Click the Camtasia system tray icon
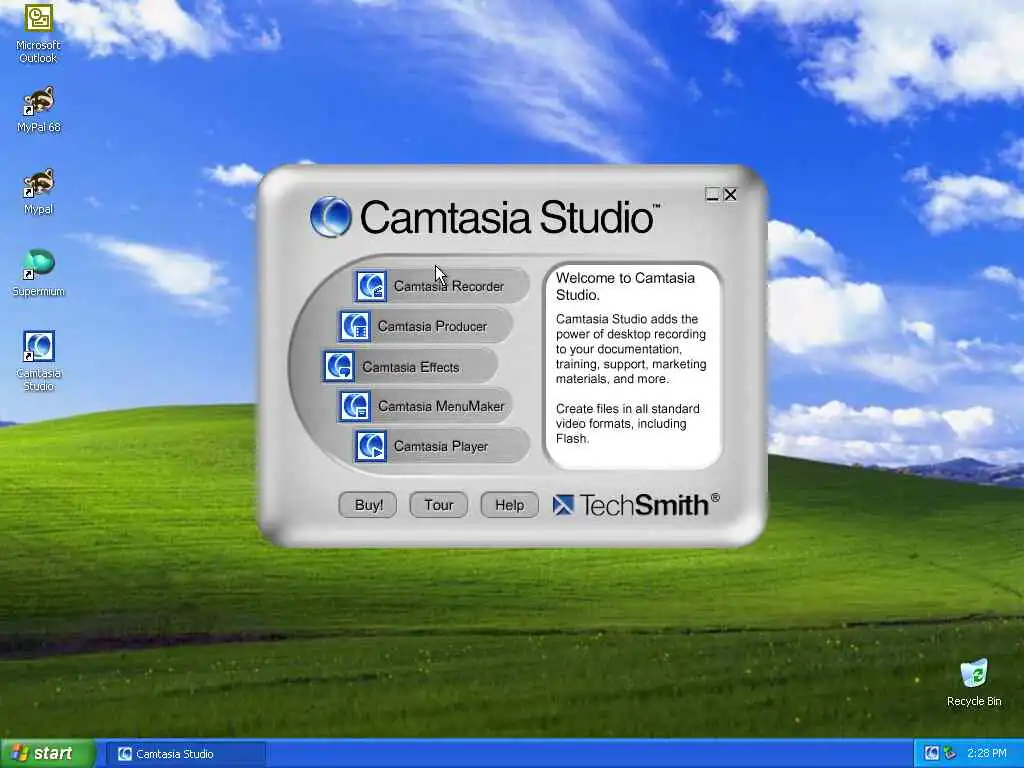Screen dimensions: 1024x768 point(932,754)
